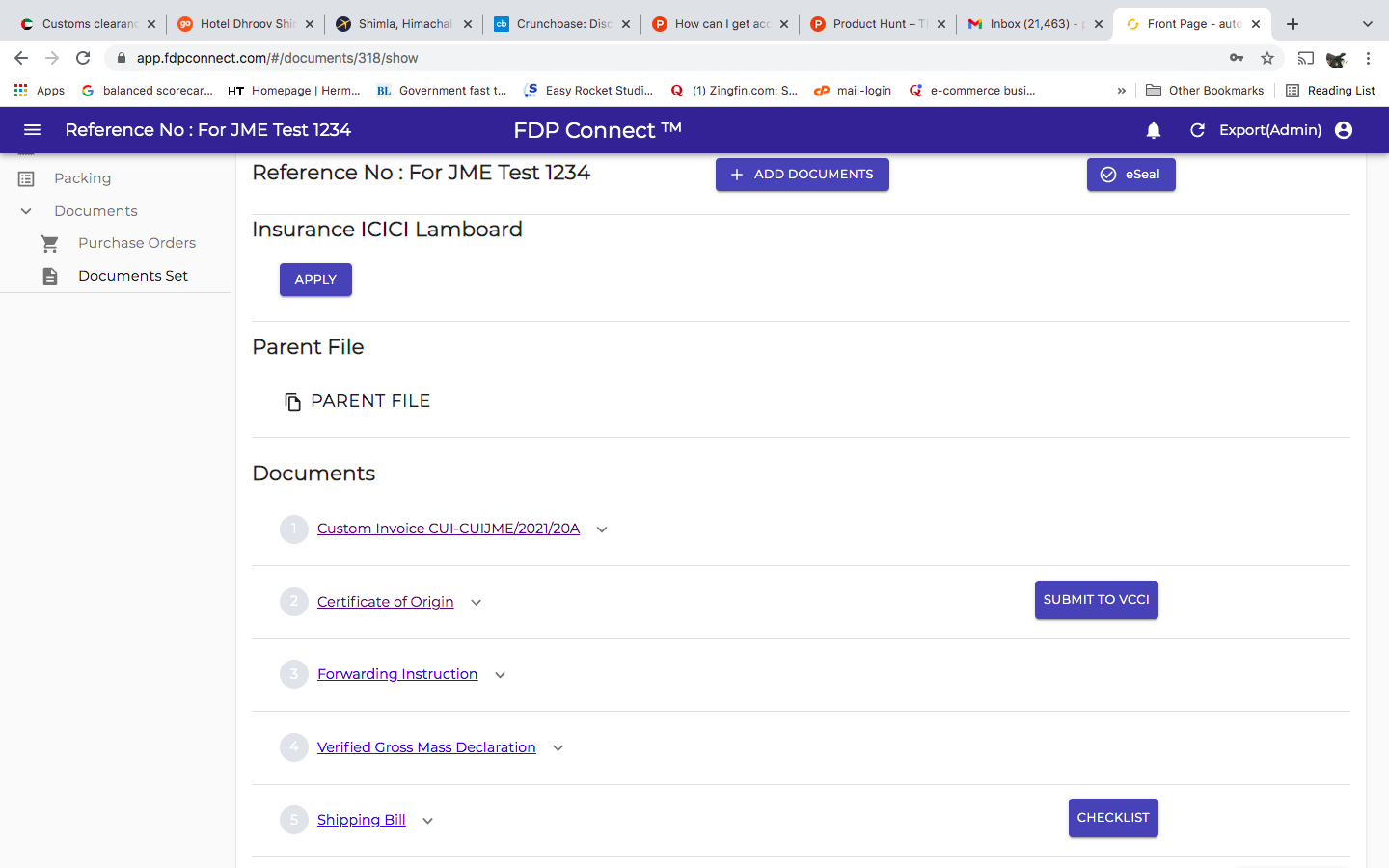Screen dimensions: 1389x868
Task: Click SUBMIT TO VCCI button
Action: [1097, 600]
